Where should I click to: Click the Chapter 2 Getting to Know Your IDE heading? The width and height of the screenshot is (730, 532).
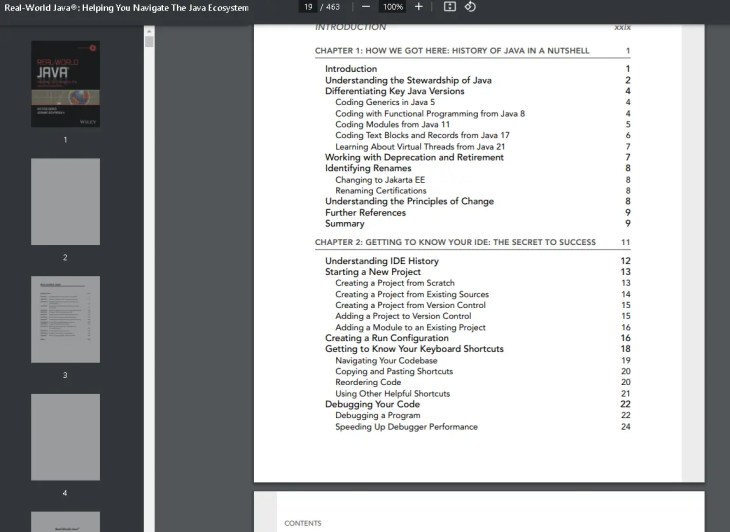455,242
